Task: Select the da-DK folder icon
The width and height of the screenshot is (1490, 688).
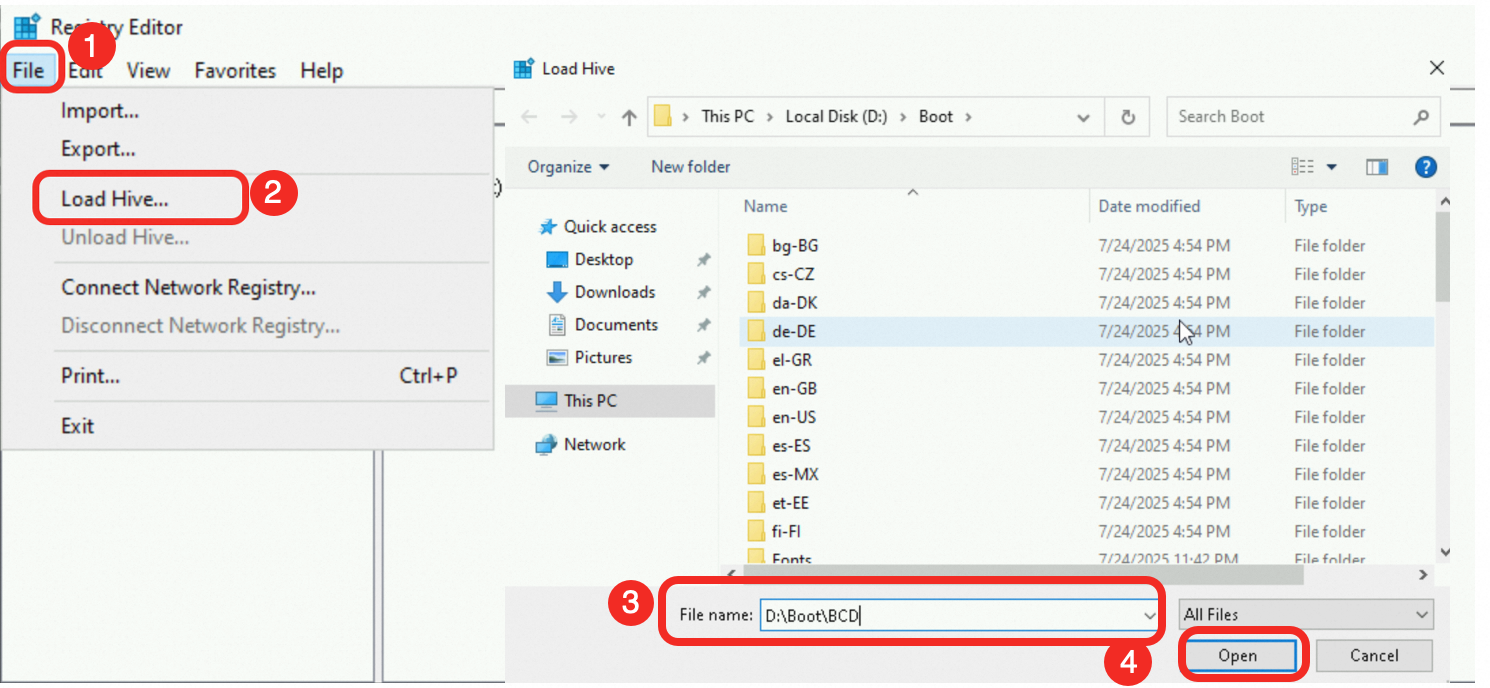Action: [x=756, y=303]
